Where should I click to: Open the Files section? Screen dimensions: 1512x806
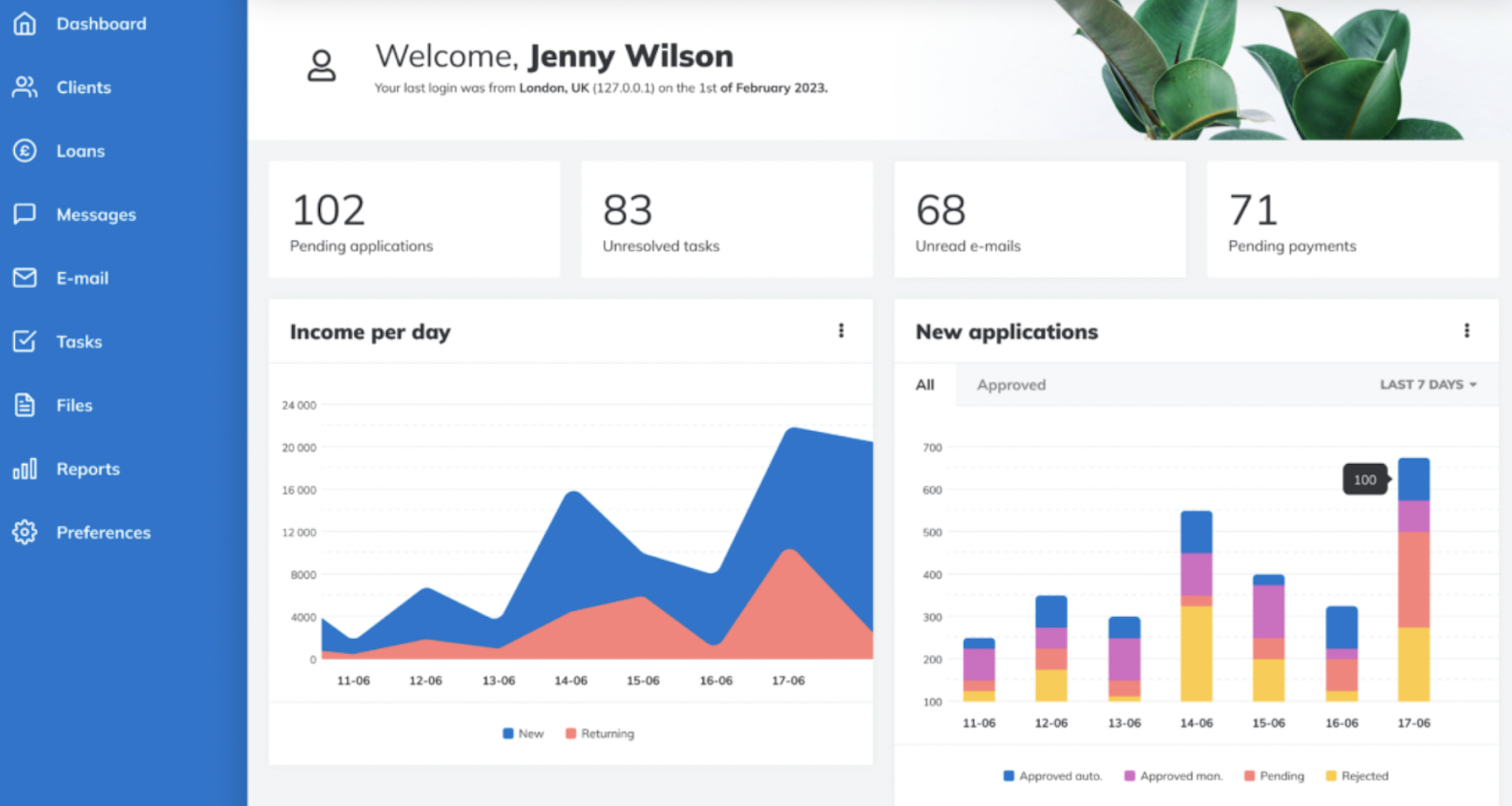coord(74,405)
